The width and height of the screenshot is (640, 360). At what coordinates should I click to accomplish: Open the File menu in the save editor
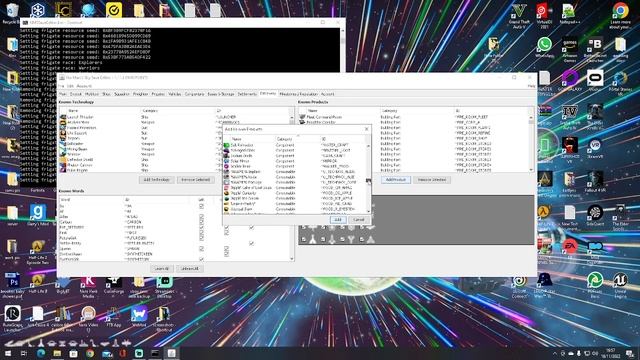click(61, 86)
